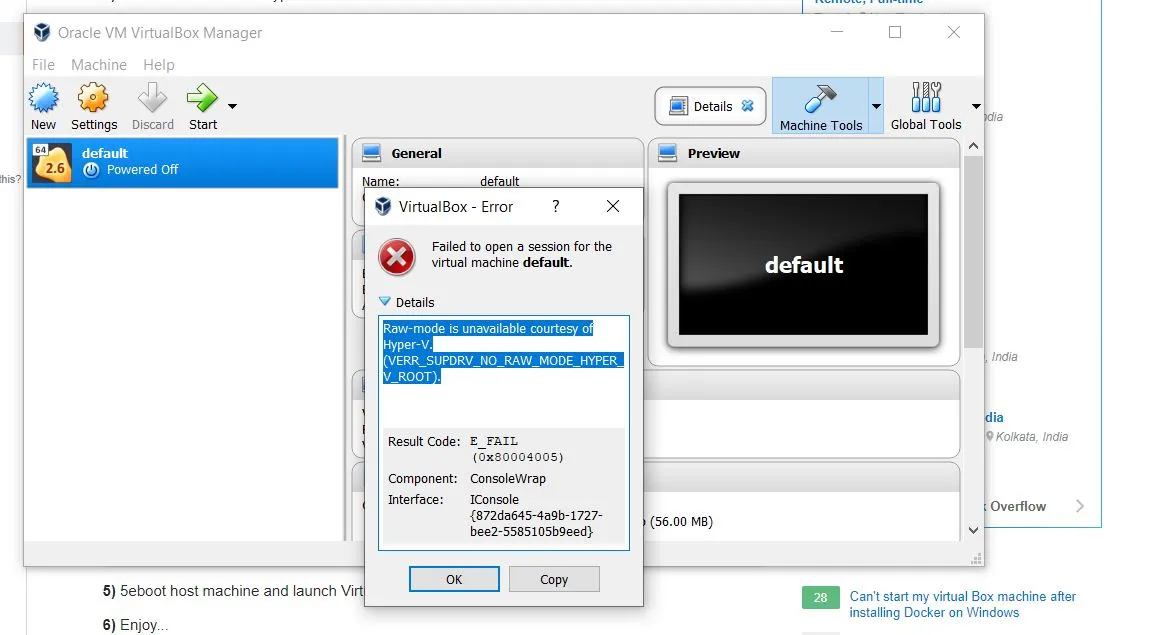The height and width of the screenshot is (635, 1155).
Task: Select Global Tools icon
Action: click(926, 97)
